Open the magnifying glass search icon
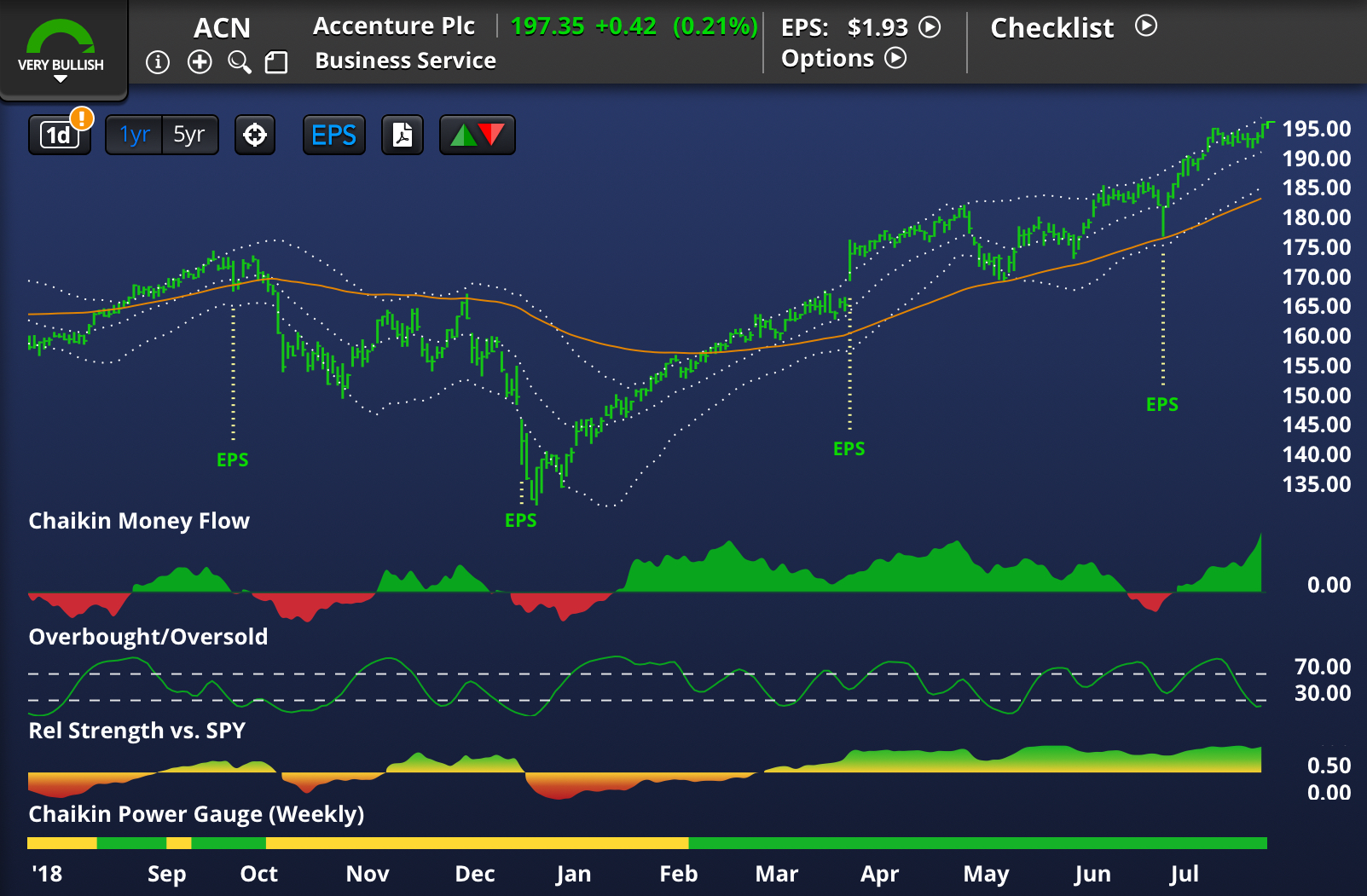1367x896 pixels. pyautogui.click(x=240, y=62)
